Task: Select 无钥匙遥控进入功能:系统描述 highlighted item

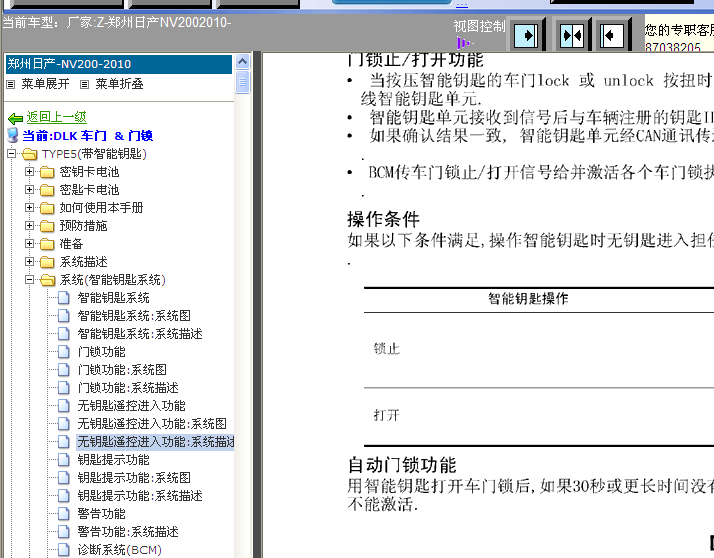Action: 155,442
